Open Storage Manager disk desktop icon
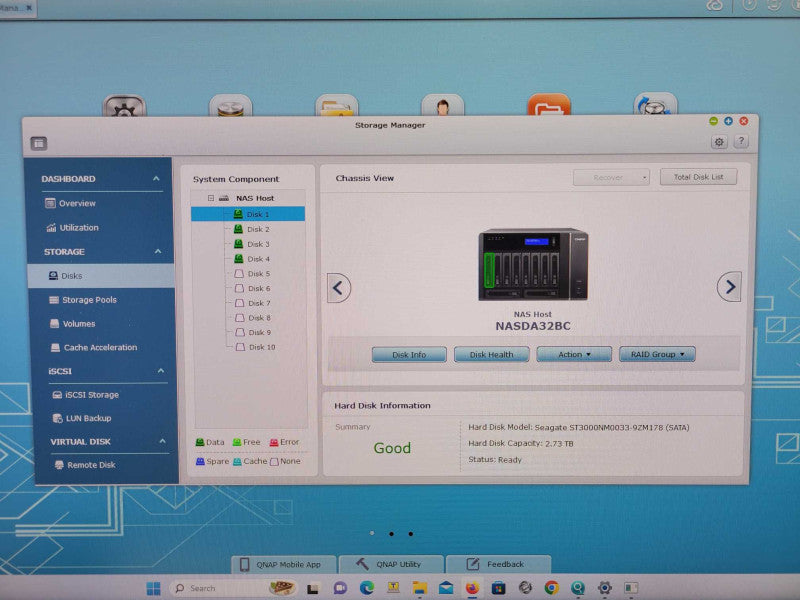Screen dimensions: 800x600 click(x=231, y=106)
